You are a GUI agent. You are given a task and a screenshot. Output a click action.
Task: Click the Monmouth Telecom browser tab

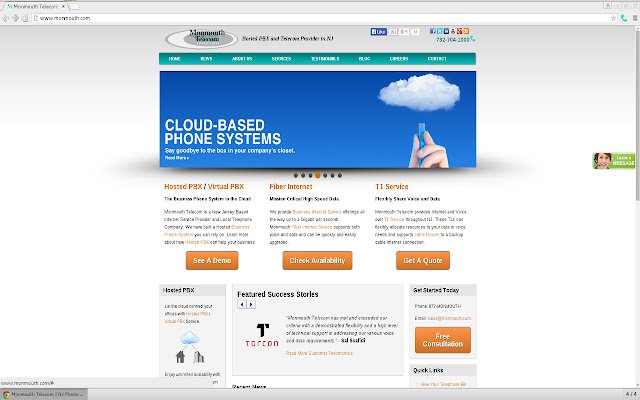pos(36,7)
